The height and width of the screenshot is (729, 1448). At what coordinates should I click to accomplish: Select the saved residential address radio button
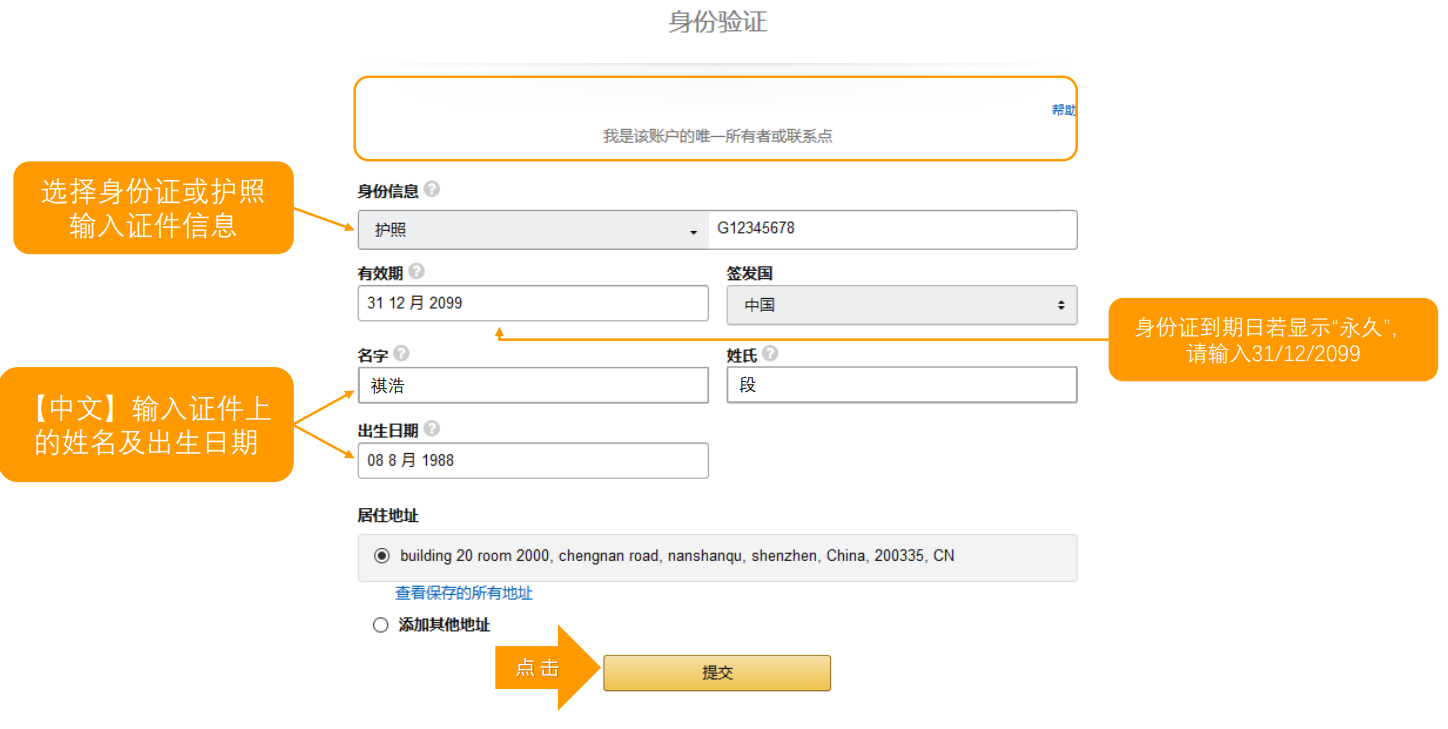(381, 556)
